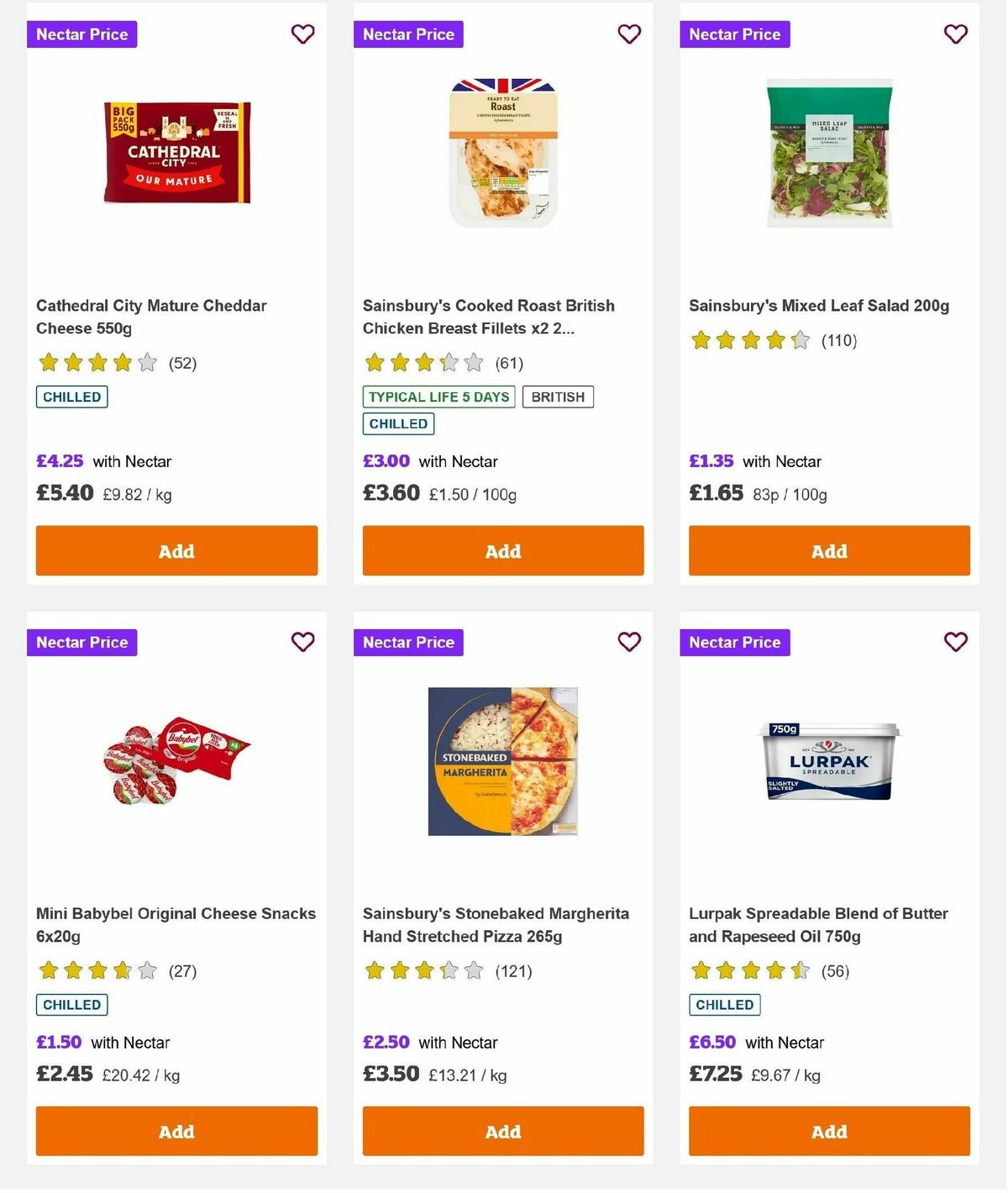Click the heart icon on Lurpak Spreadable

tap(955, 641)
